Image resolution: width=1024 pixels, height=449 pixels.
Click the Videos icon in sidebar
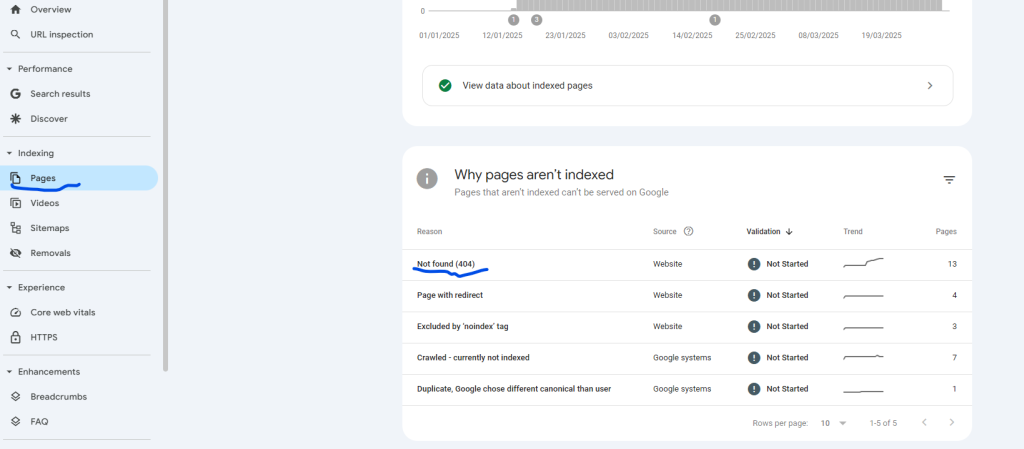click(16, 203)
